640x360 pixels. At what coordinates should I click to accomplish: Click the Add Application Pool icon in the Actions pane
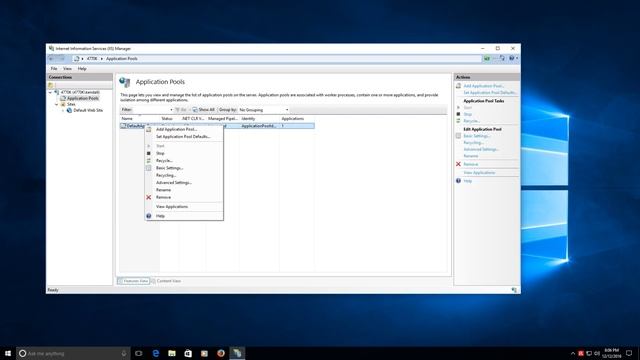[458, 86]
